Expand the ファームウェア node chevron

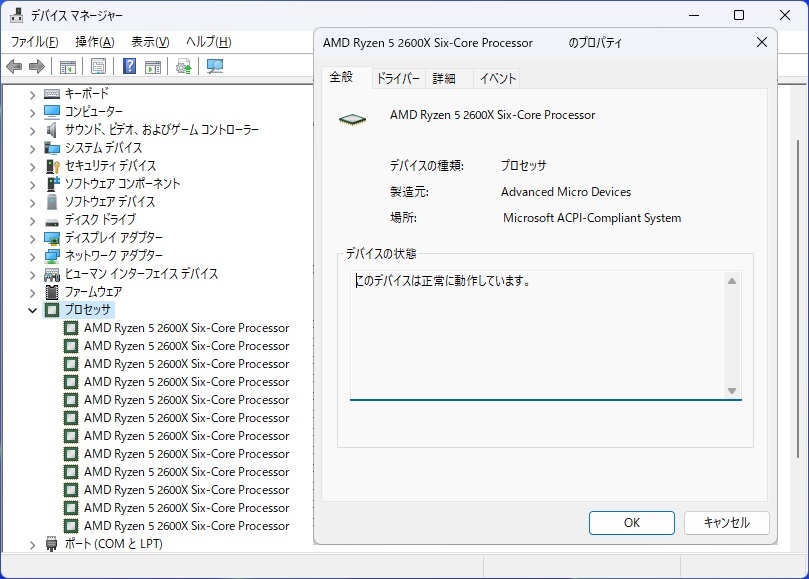point(33,293)
